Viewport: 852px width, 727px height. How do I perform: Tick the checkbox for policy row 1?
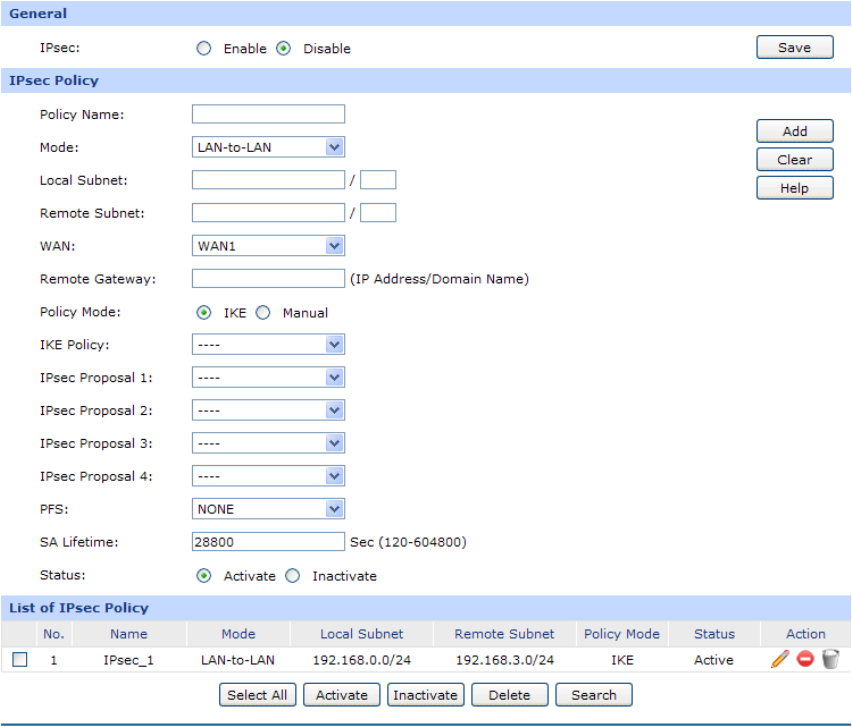(20, 660)
